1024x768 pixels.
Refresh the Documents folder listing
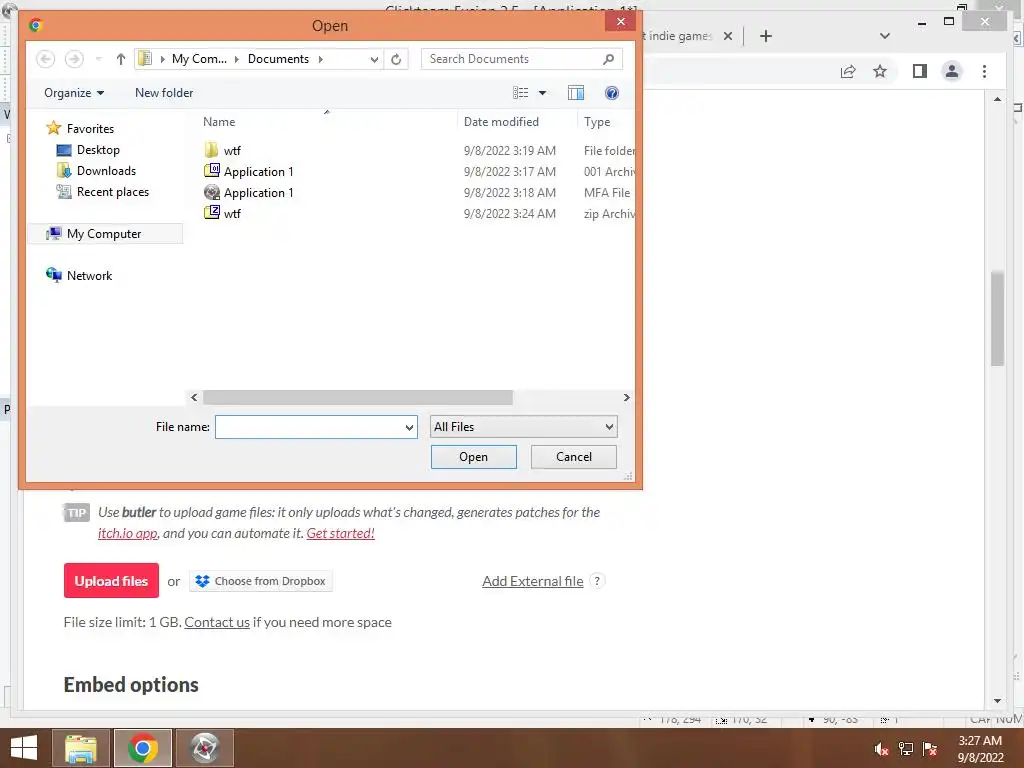[x=396, y=59]
